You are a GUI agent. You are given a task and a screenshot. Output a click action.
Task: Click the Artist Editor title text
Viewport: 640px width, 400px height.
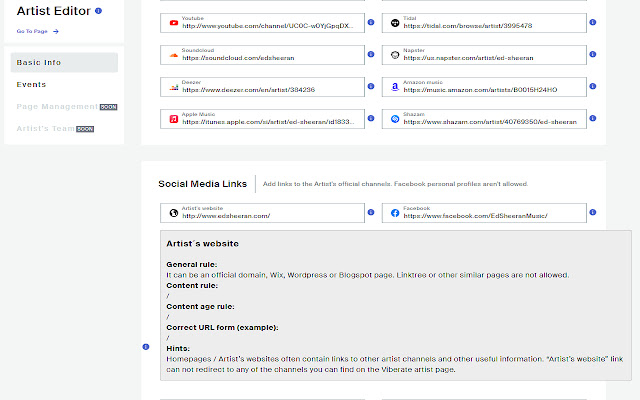pyautogui.click(x=53, y=11)
